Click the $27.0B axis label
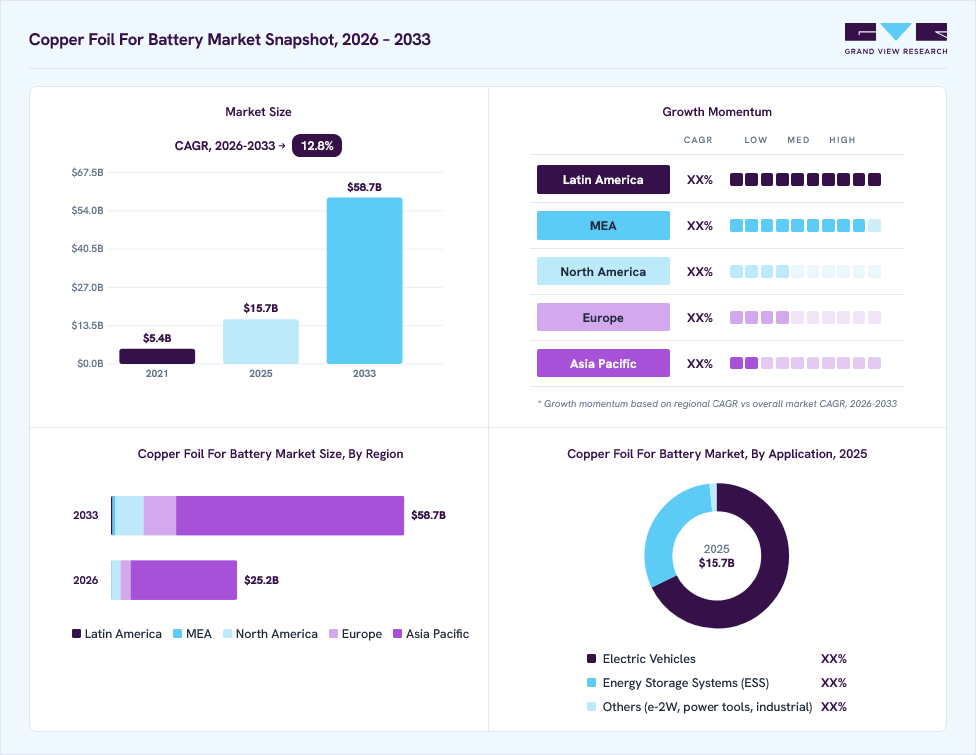Screen dimensions: 976x755 click(x=88, y=288)
